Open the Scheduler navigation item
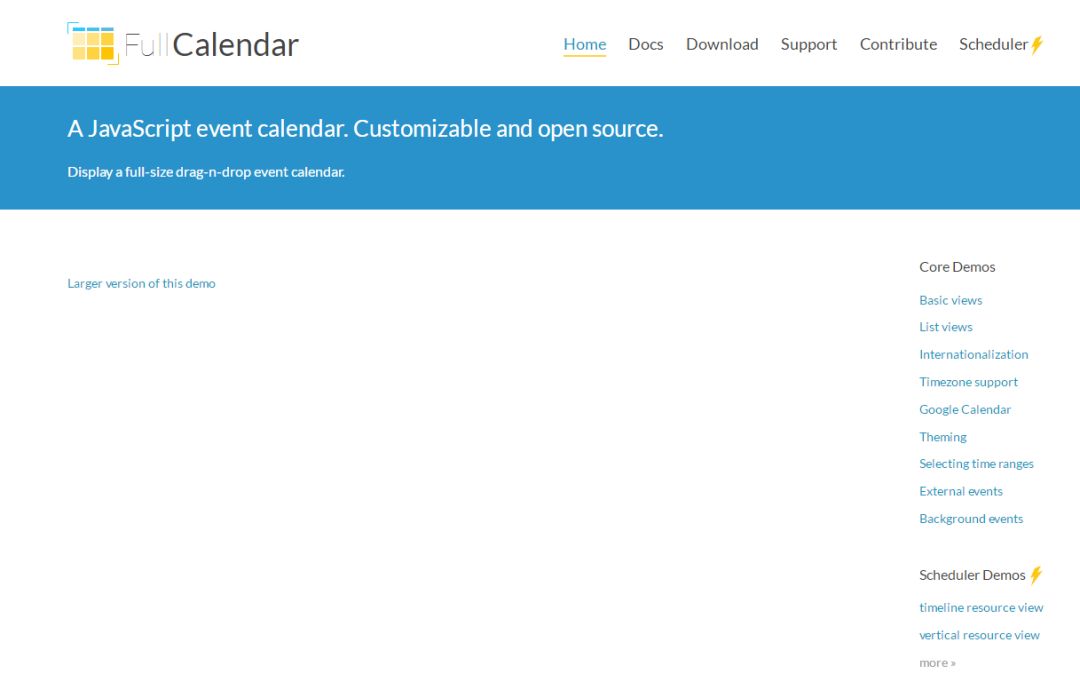1080x674 pixels. pos(993,44)
